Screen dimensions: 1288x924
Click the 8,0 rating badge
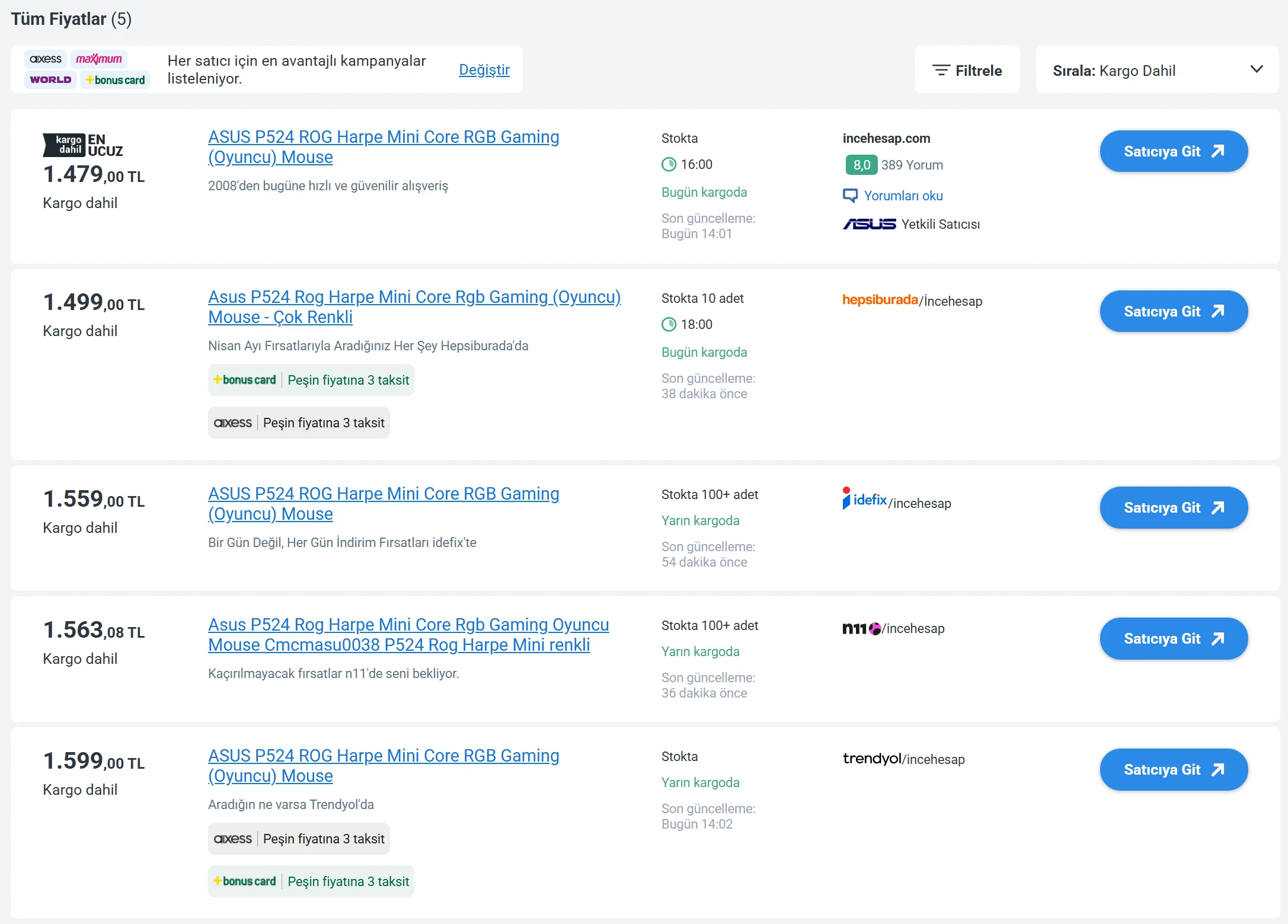click(861, 165)
